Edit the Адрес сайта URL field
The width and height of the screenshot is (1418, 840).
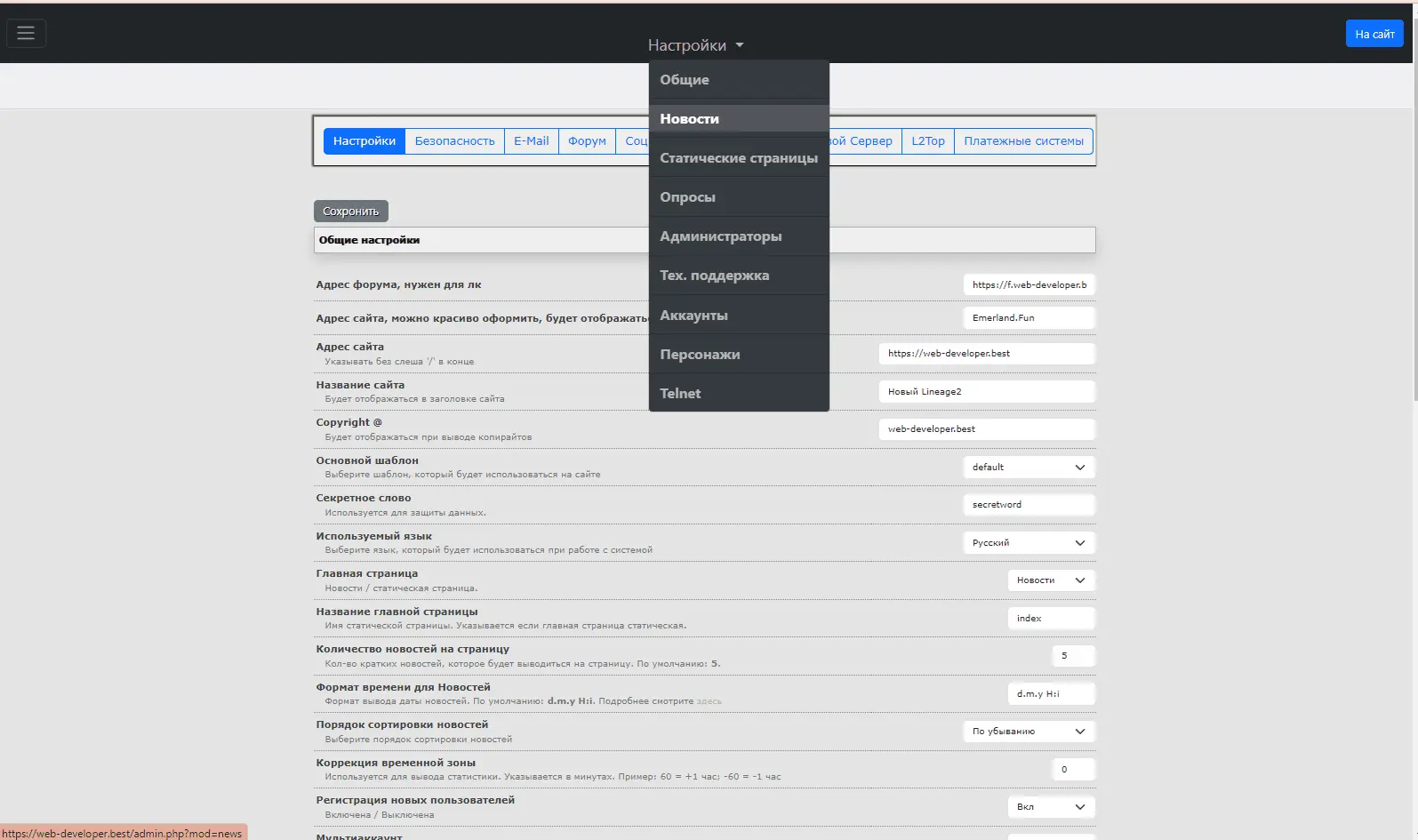click(x=987, y=353)
